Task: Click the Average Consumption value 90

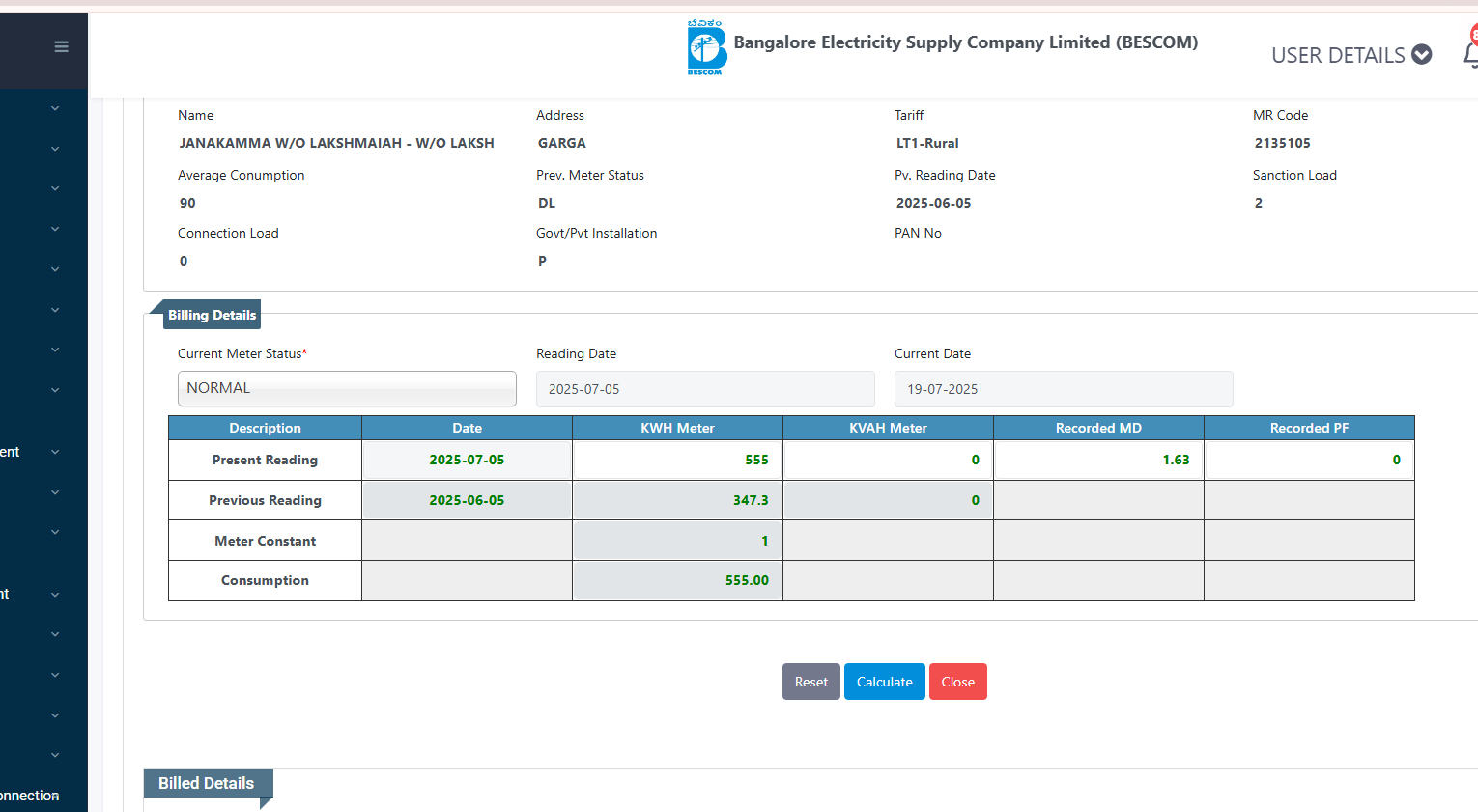Action: (x=187, y=203)
